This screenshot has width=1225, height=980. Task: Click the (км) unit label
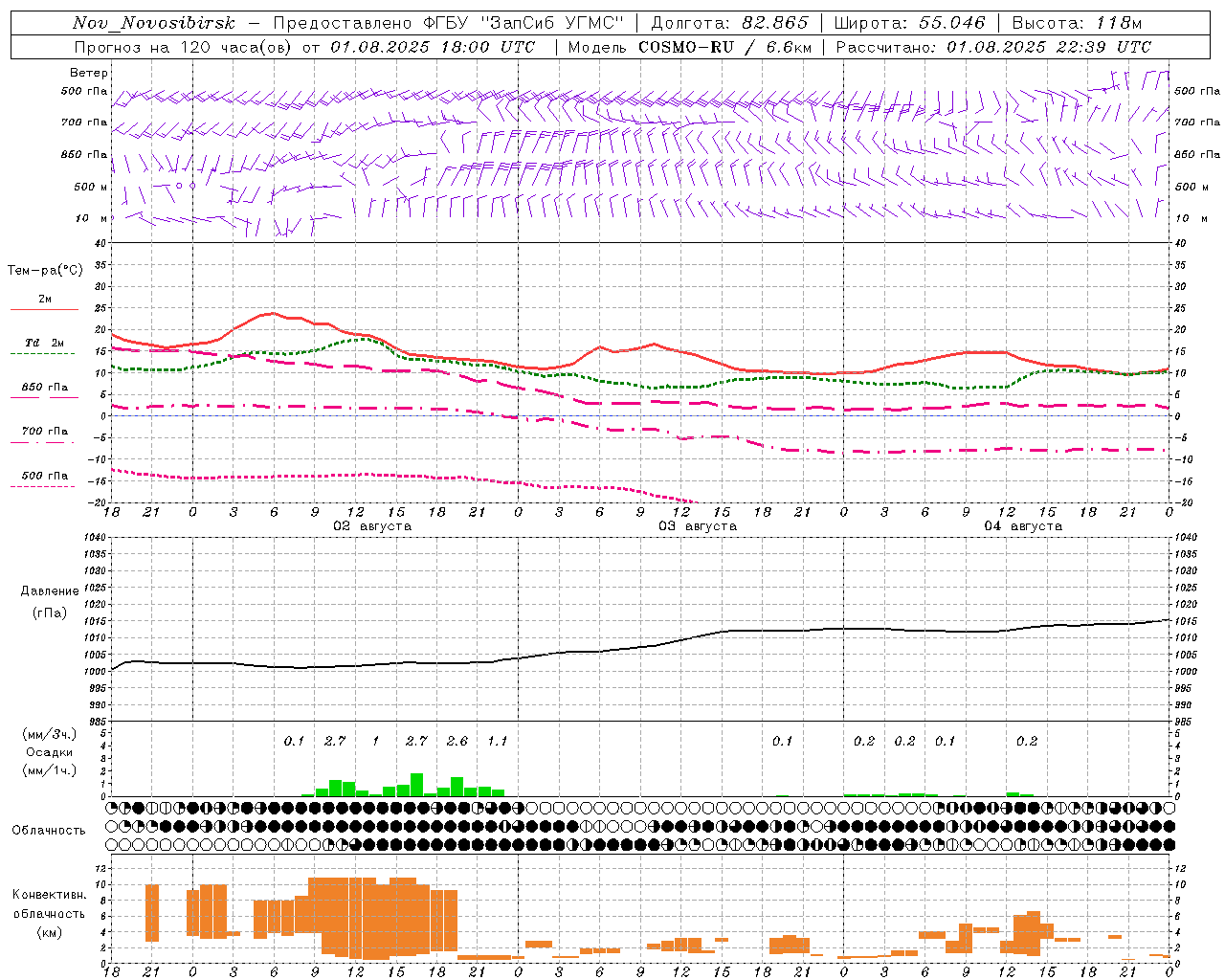50,932
